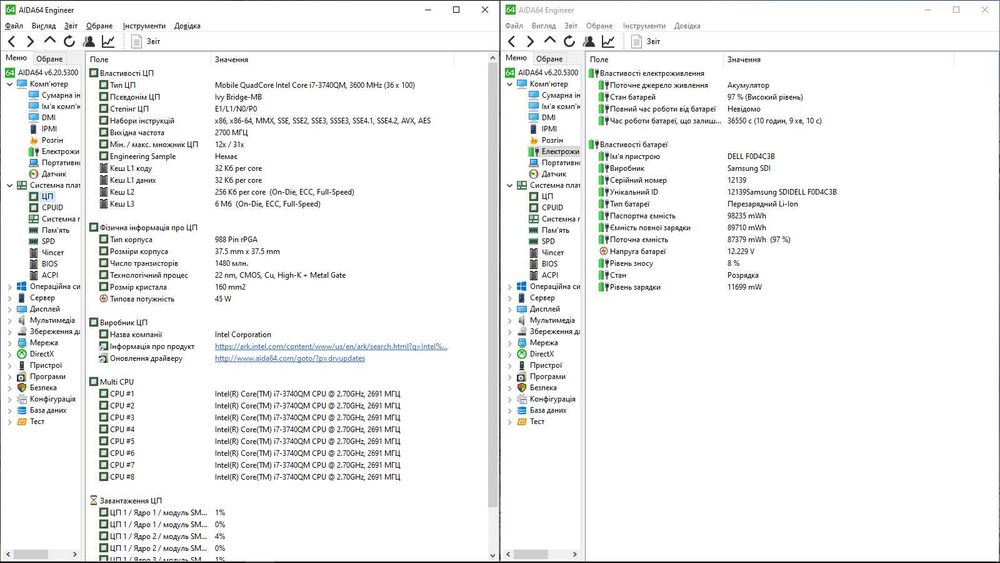This screenshot has height=563, width=1000.
Task: Select ACPI item in right window tree
Action: [x=544, y=275]
